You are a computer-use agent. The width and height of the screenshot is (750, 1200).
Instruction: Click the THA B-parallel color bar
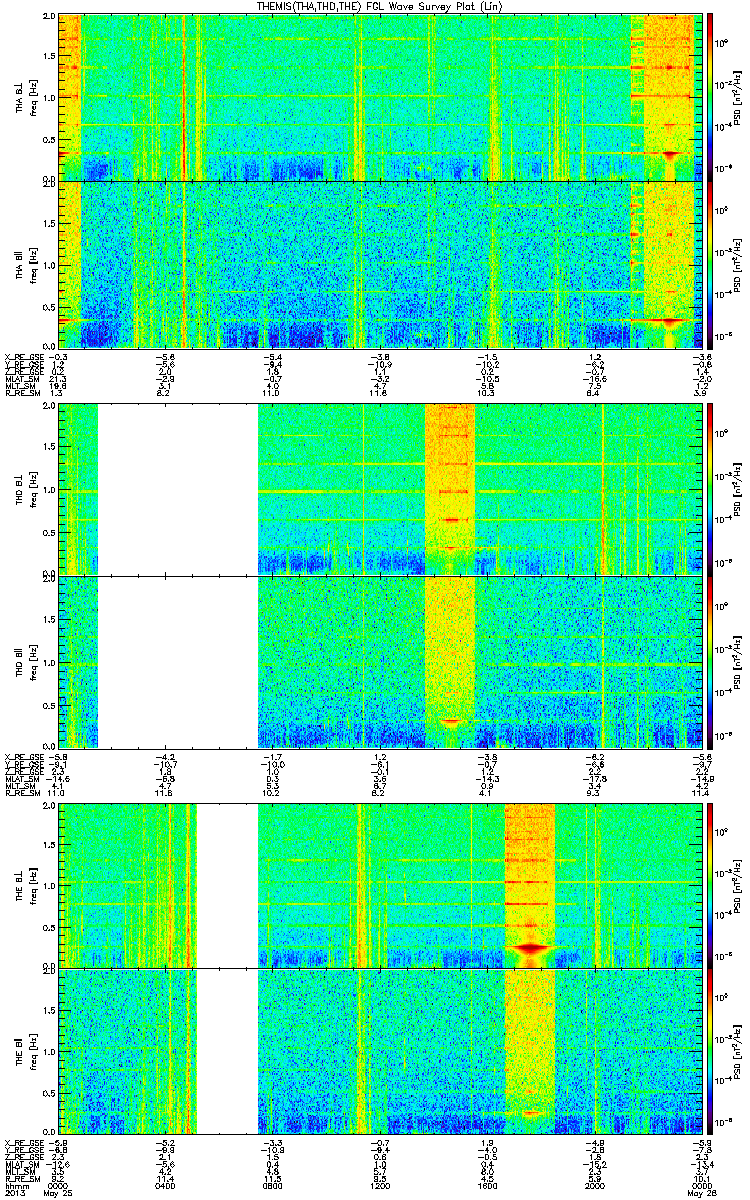point(712,264)
